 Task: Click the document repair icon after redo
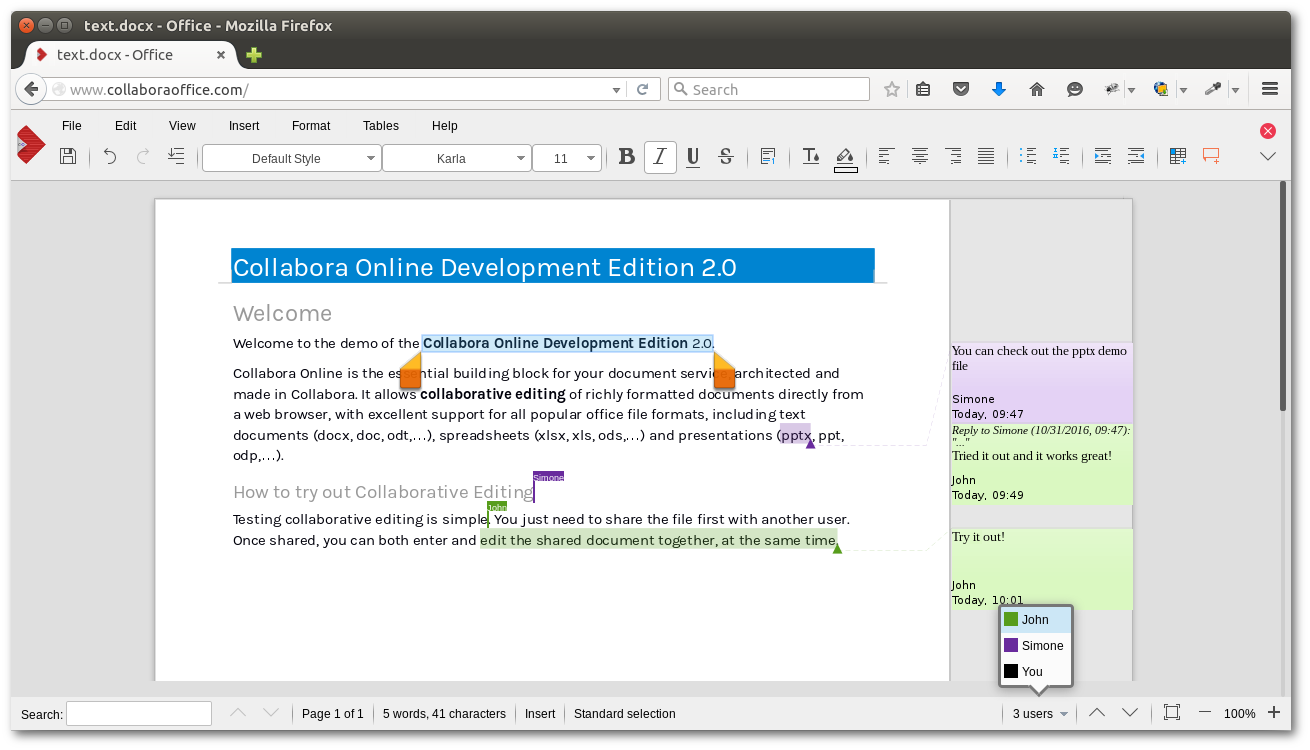tap(176, 156)
